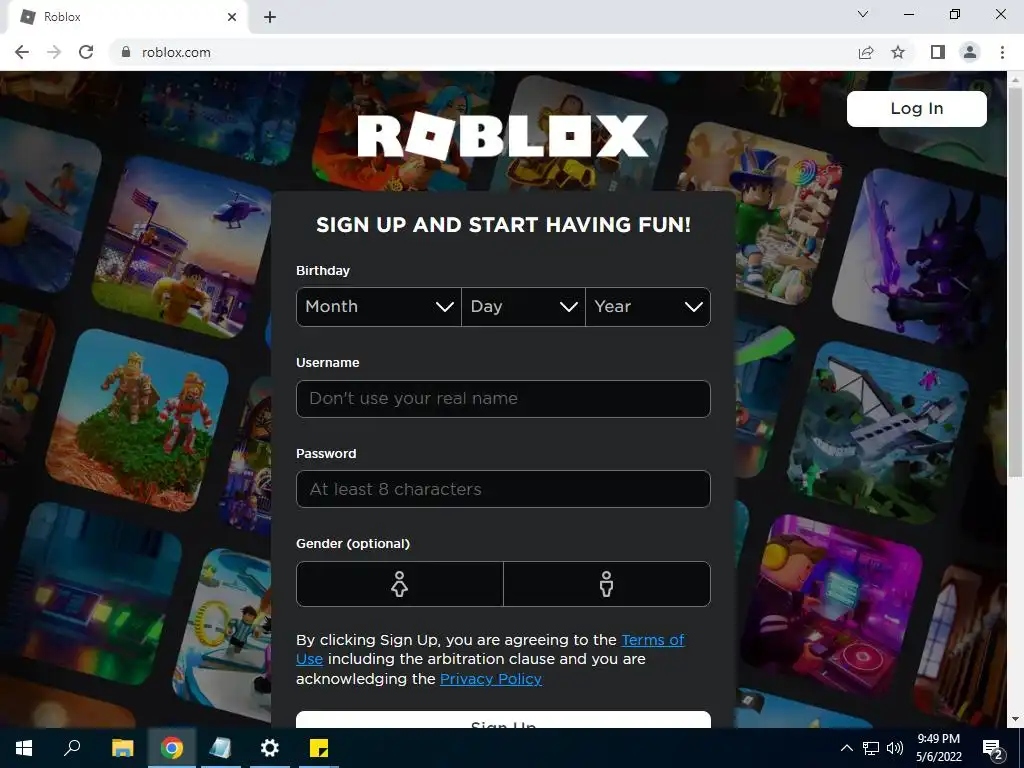Open Sticky Notes taskbar icon
Image resolution: width=1024 pixels, height=768 pixels.
pos(319,748)
